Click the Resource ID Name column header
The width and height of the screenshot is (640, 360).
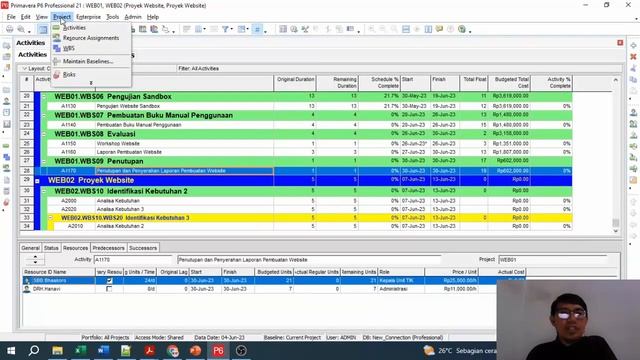[x=59, y=272]
